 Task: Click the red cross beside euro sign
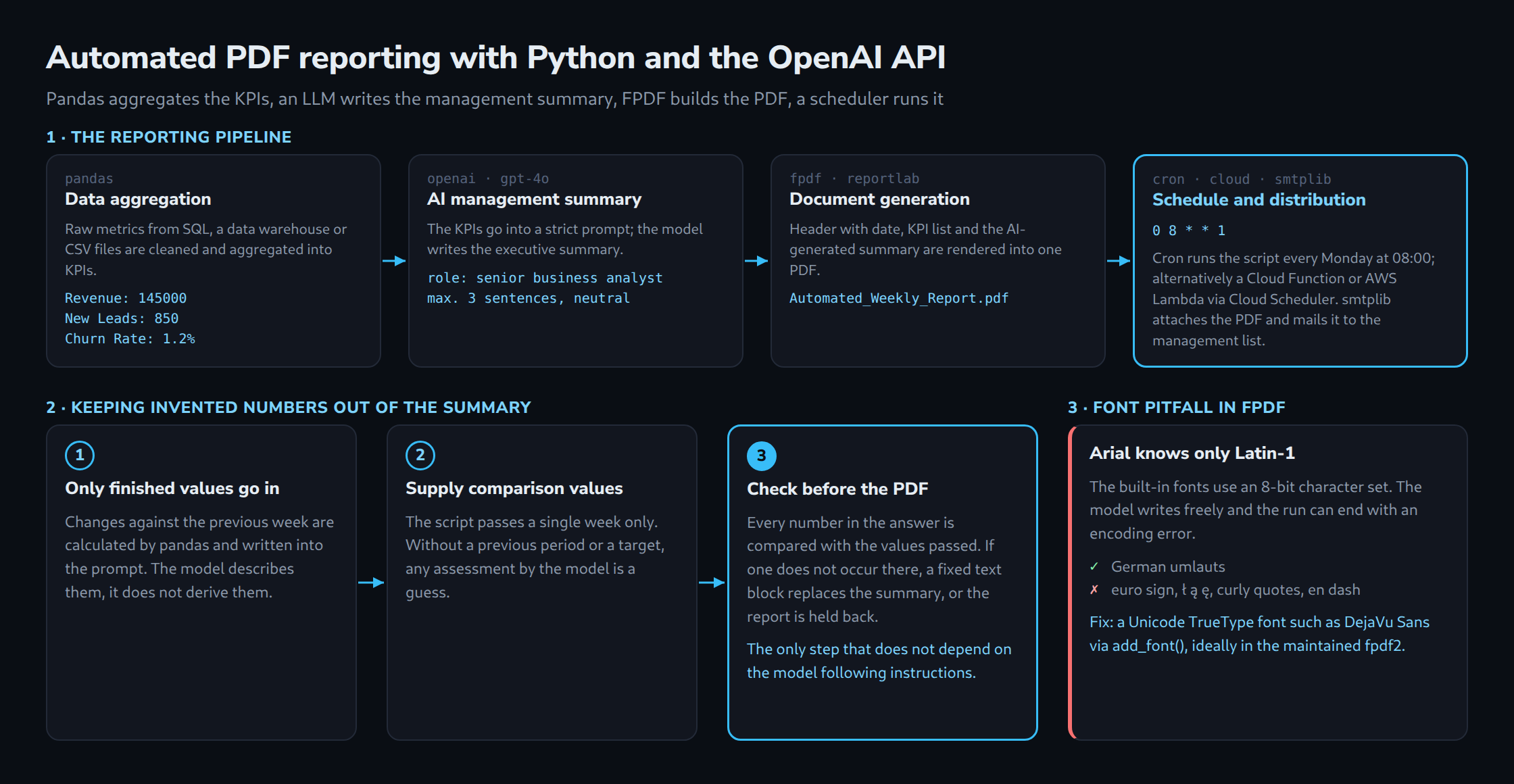coord(1094,590)
